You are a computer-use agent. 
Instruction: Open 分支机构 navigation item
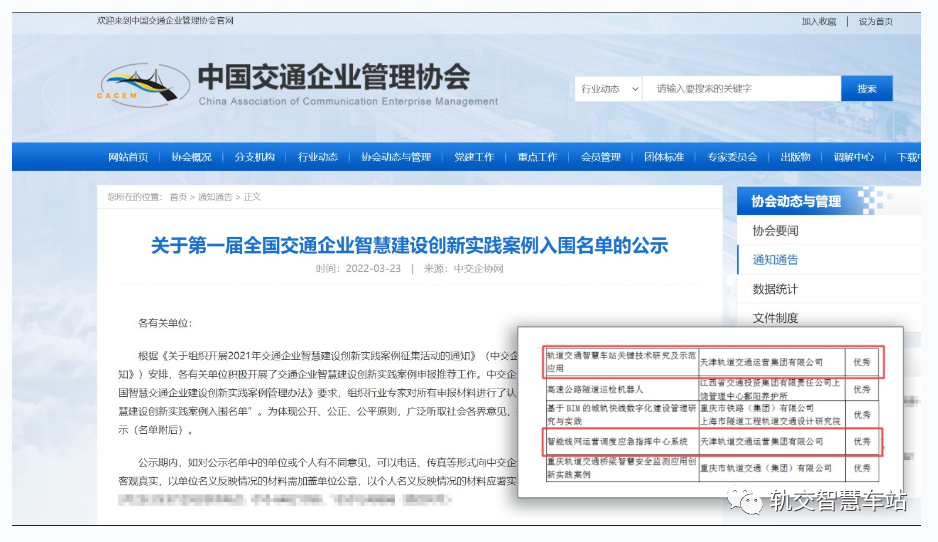(x=254, y=157)
